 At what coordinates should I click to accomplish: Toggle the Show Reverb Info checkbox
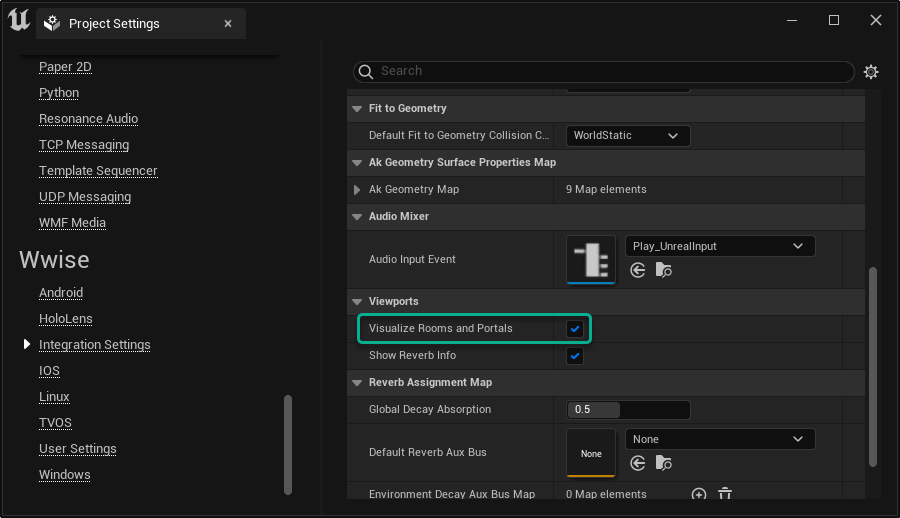575,356
